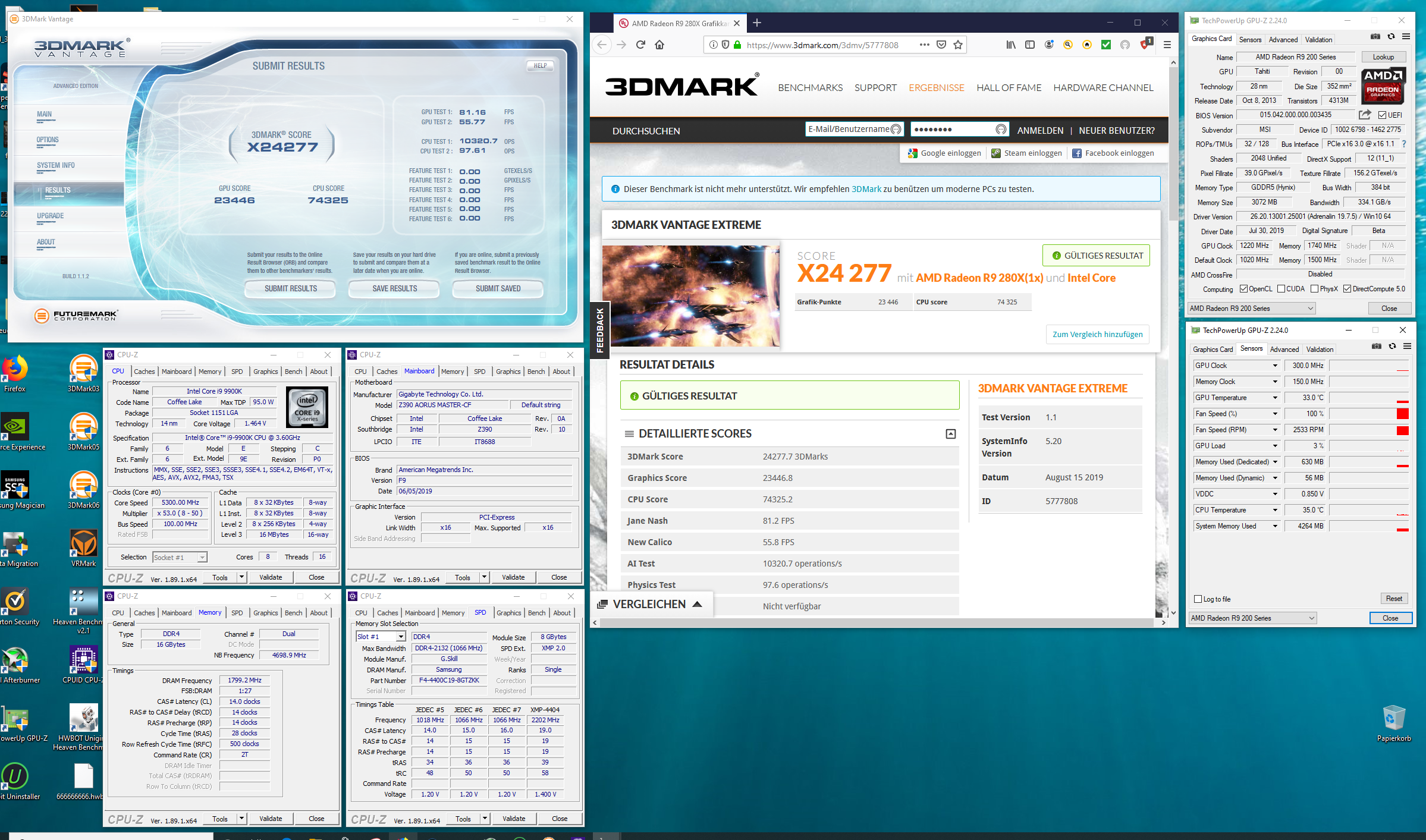Click page actions three-dots icon in URL bar
Image resolution: width=1426 pixels, height=840 pixels.
tap(924, 45)
